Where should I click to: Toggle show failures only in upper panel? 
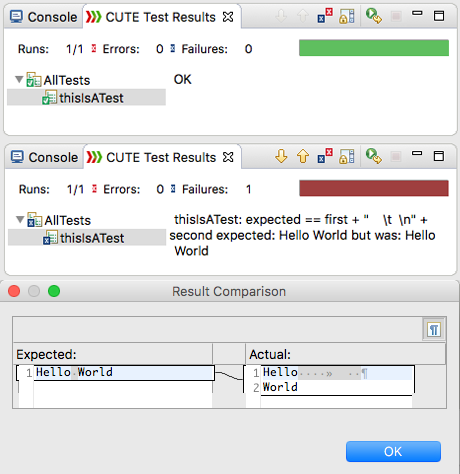coord(325,16)
